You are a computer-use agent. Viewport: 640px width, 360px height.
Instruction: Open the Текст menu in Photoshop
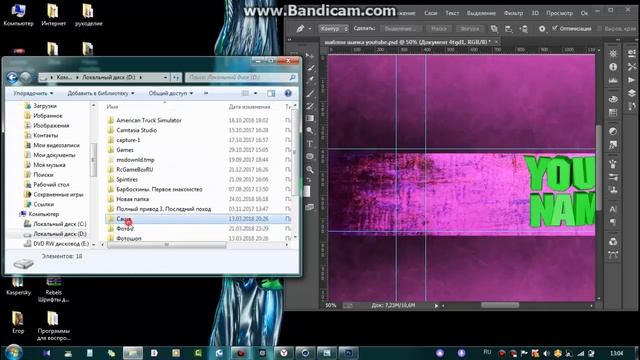click(x=452, y=13)
